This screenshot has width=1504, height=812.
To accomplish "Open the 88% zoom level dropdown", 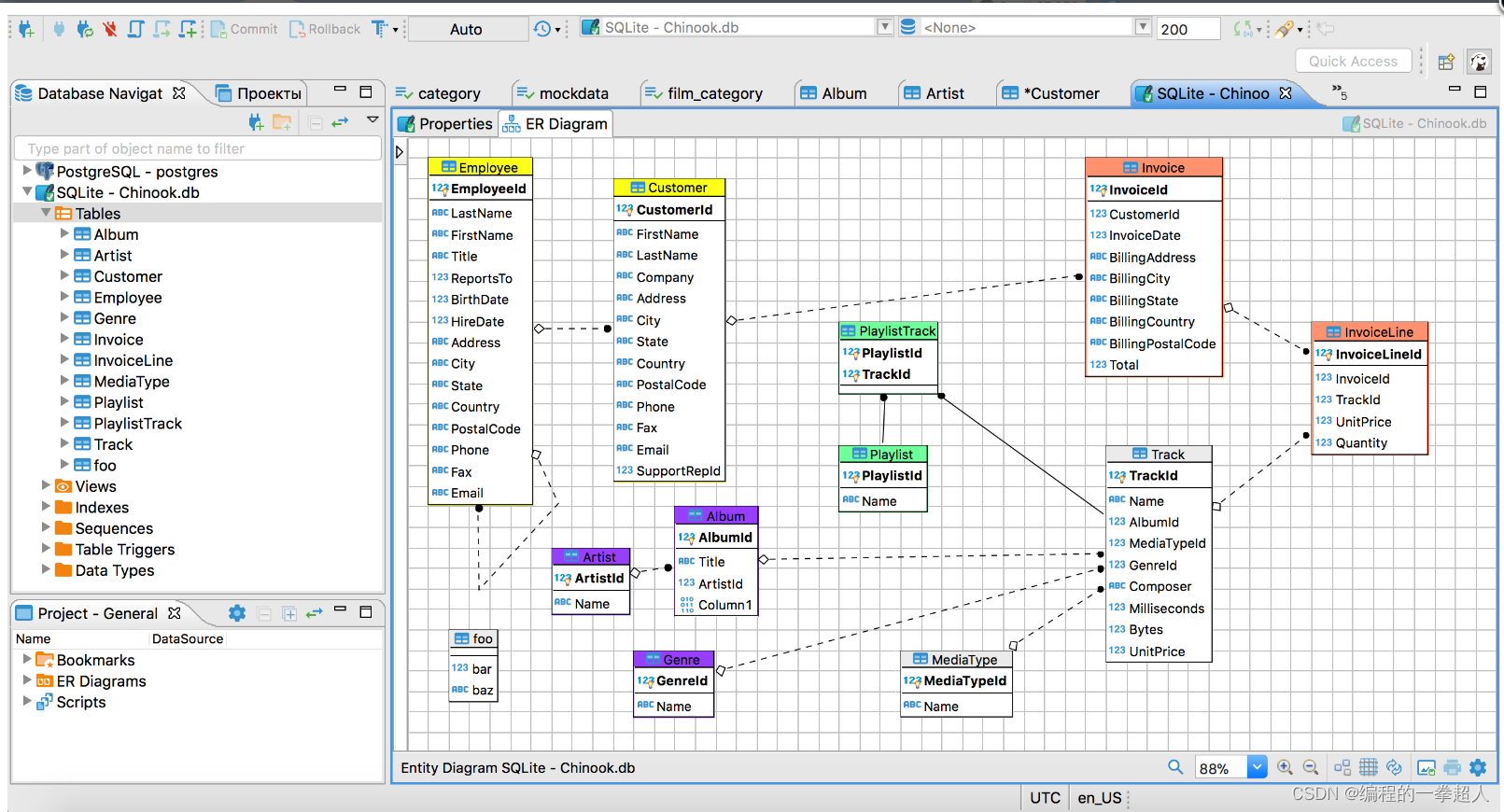I will pos(1257,767).
